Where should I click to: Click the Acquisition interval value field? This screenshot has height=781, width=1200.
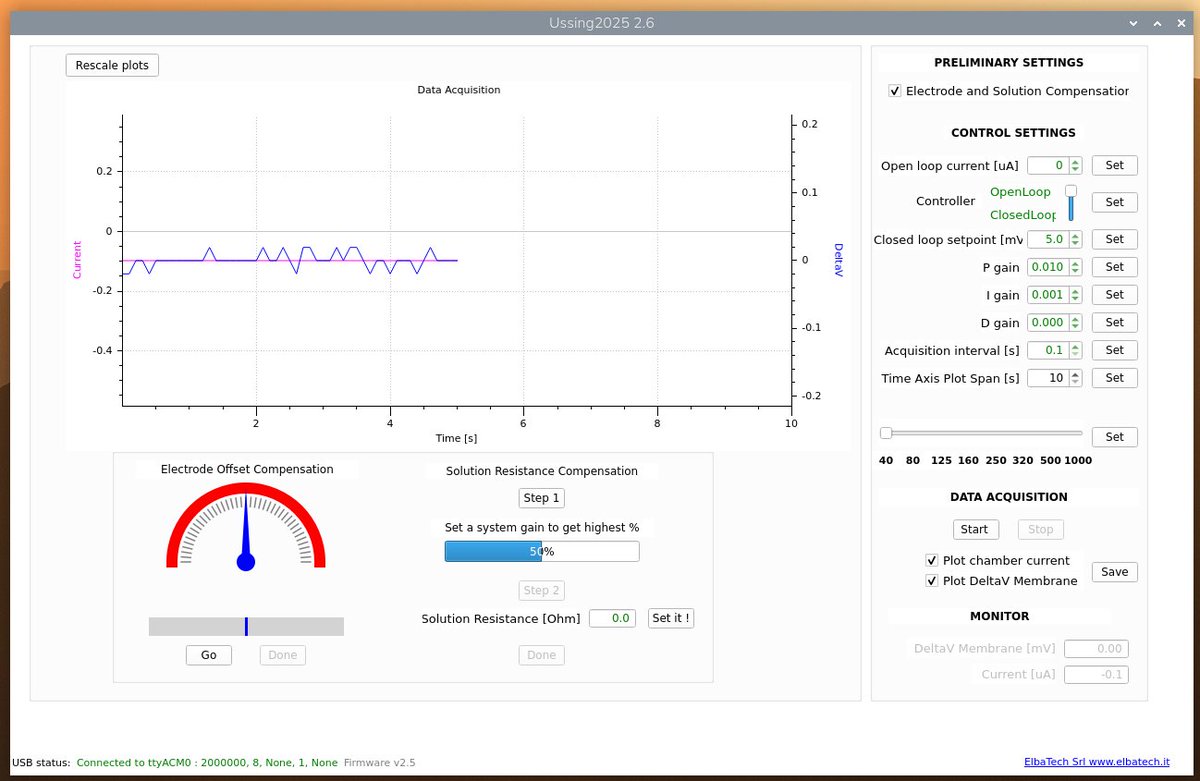(x=1048, y=351)
